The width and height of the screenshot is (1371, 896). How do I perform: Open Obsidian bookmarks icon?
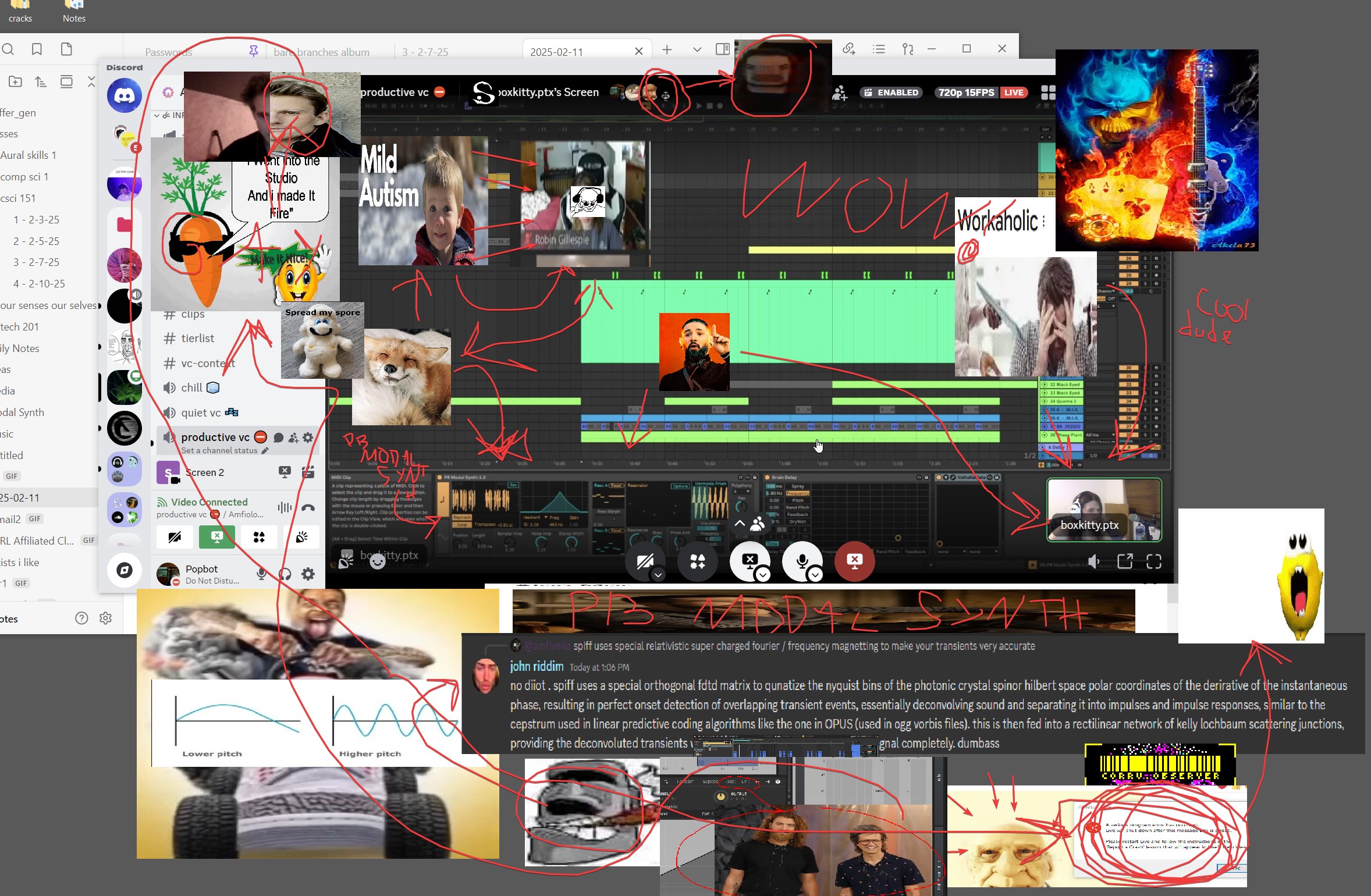coord(37,49)
